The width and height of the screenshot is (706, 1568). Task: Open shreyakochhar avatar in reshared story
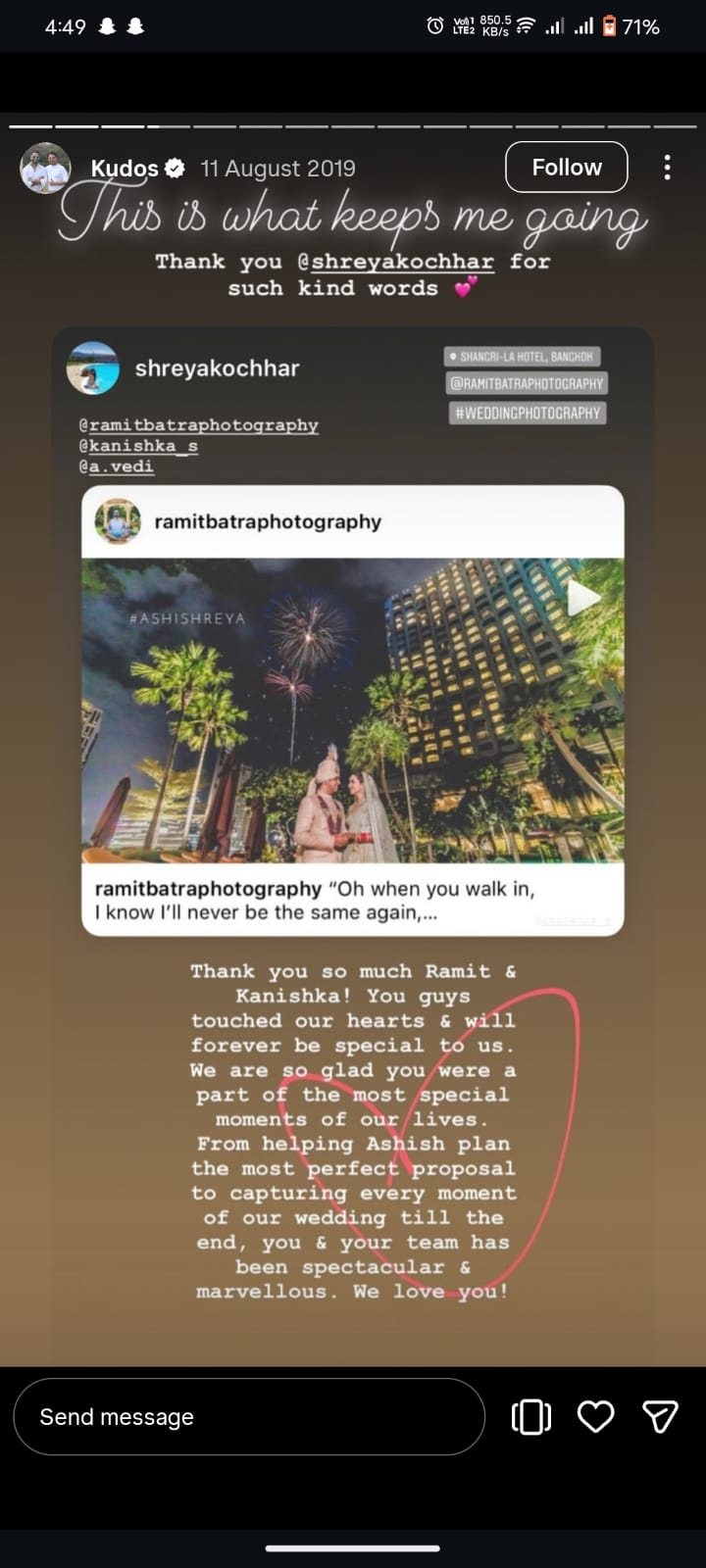(x=93, y=368)
